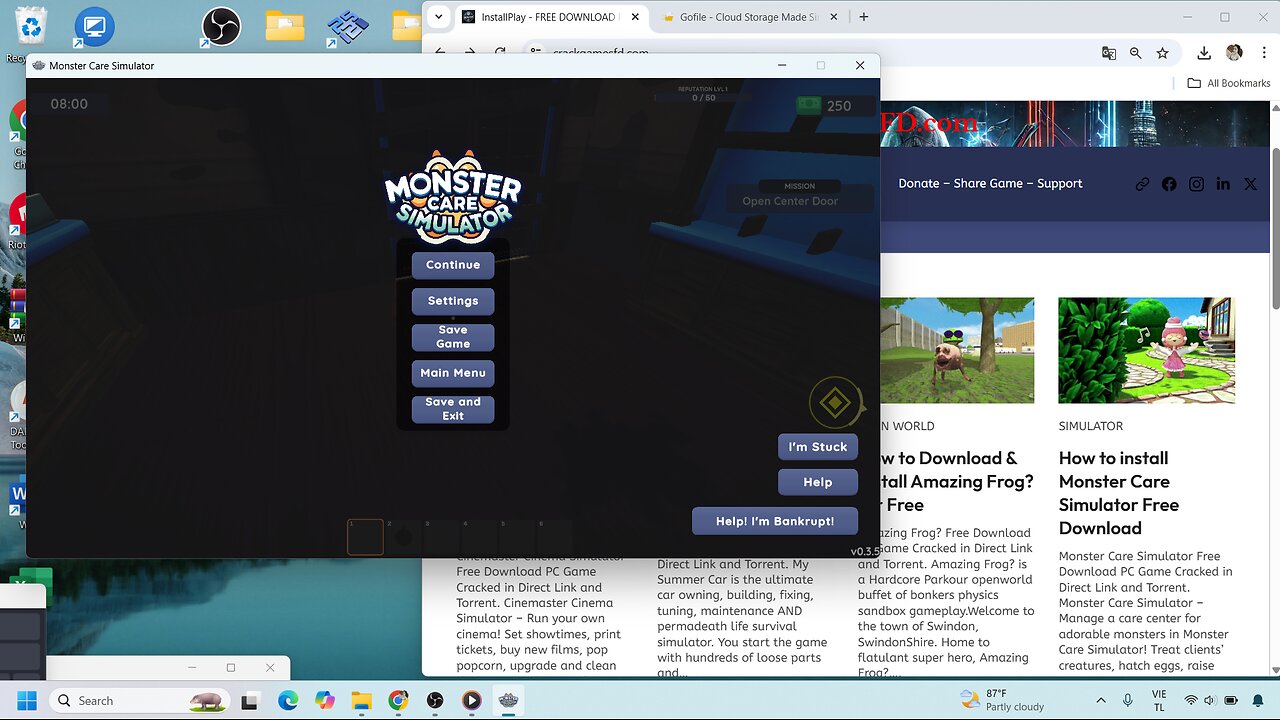Open Google Chrome from the taskbar
The image size is (1280, 720).
pyautogui.click(x=398, y=700)
